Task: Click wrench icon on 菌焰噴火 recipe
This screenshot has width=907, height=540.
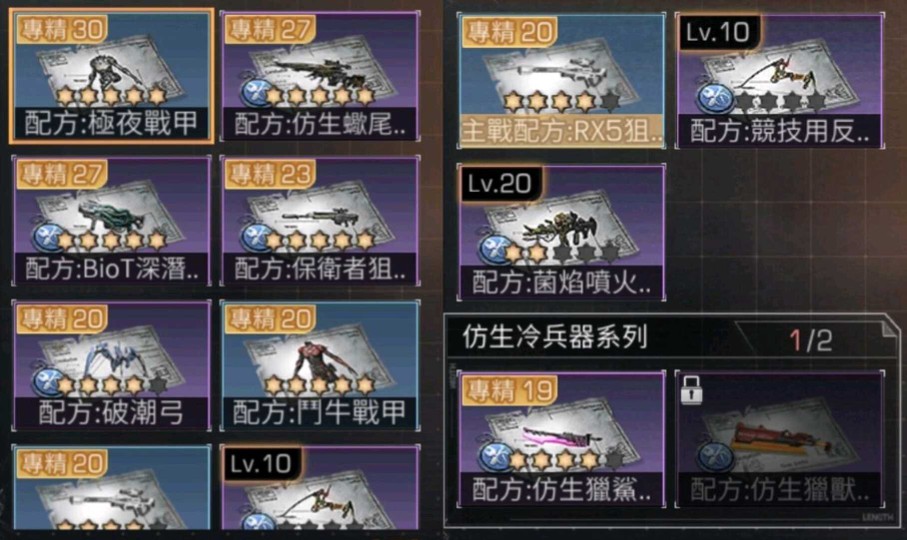Action: tap(496, 250)
